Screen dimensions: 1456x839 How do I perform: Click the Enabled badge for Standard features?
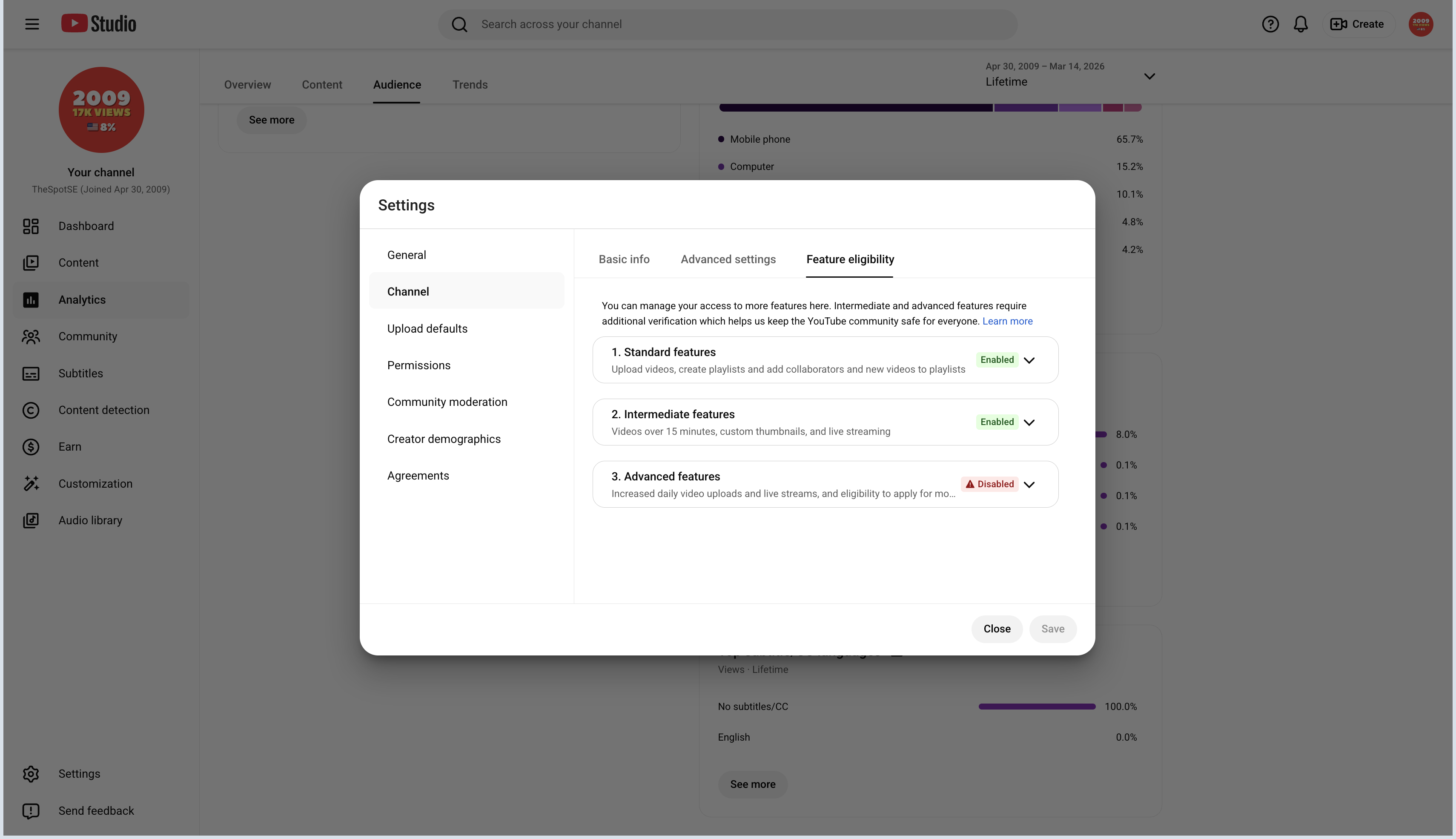pos(997,359)
